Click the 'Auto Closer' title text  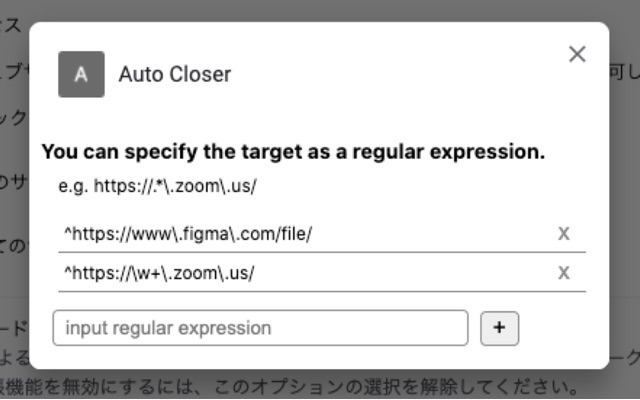click(x=175, y=74)
